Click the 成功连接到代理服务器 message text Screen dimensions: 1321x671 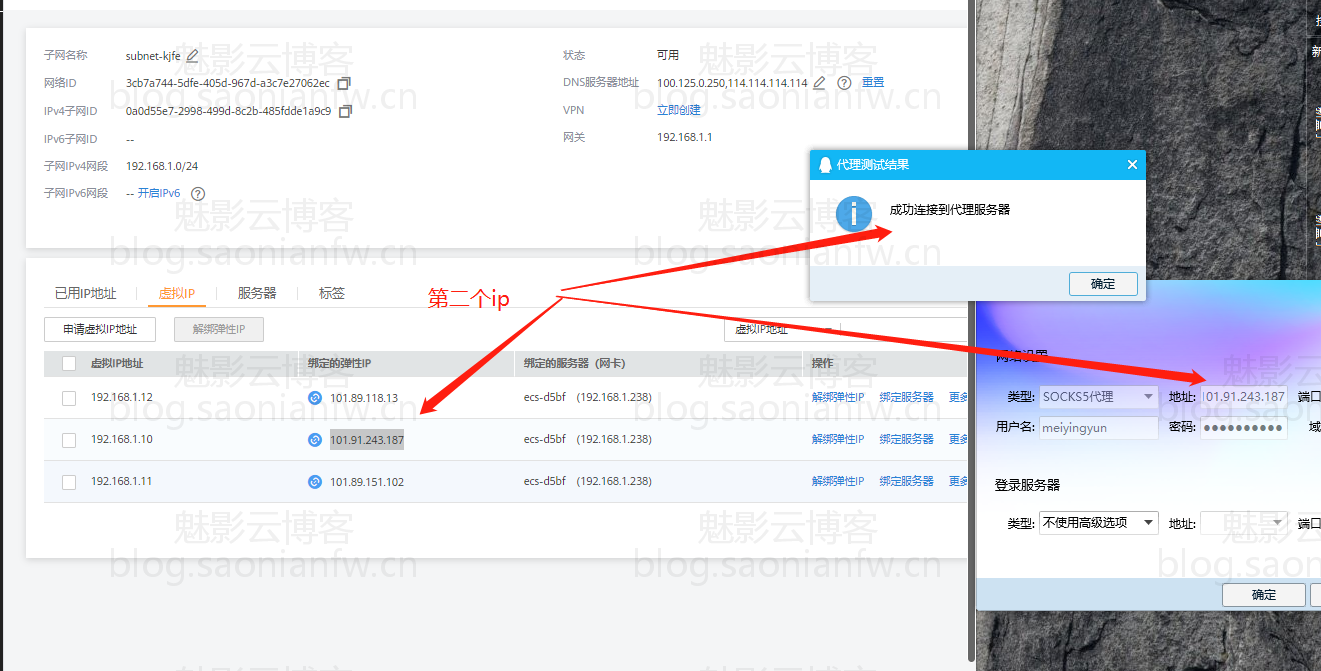click(950, 210)
